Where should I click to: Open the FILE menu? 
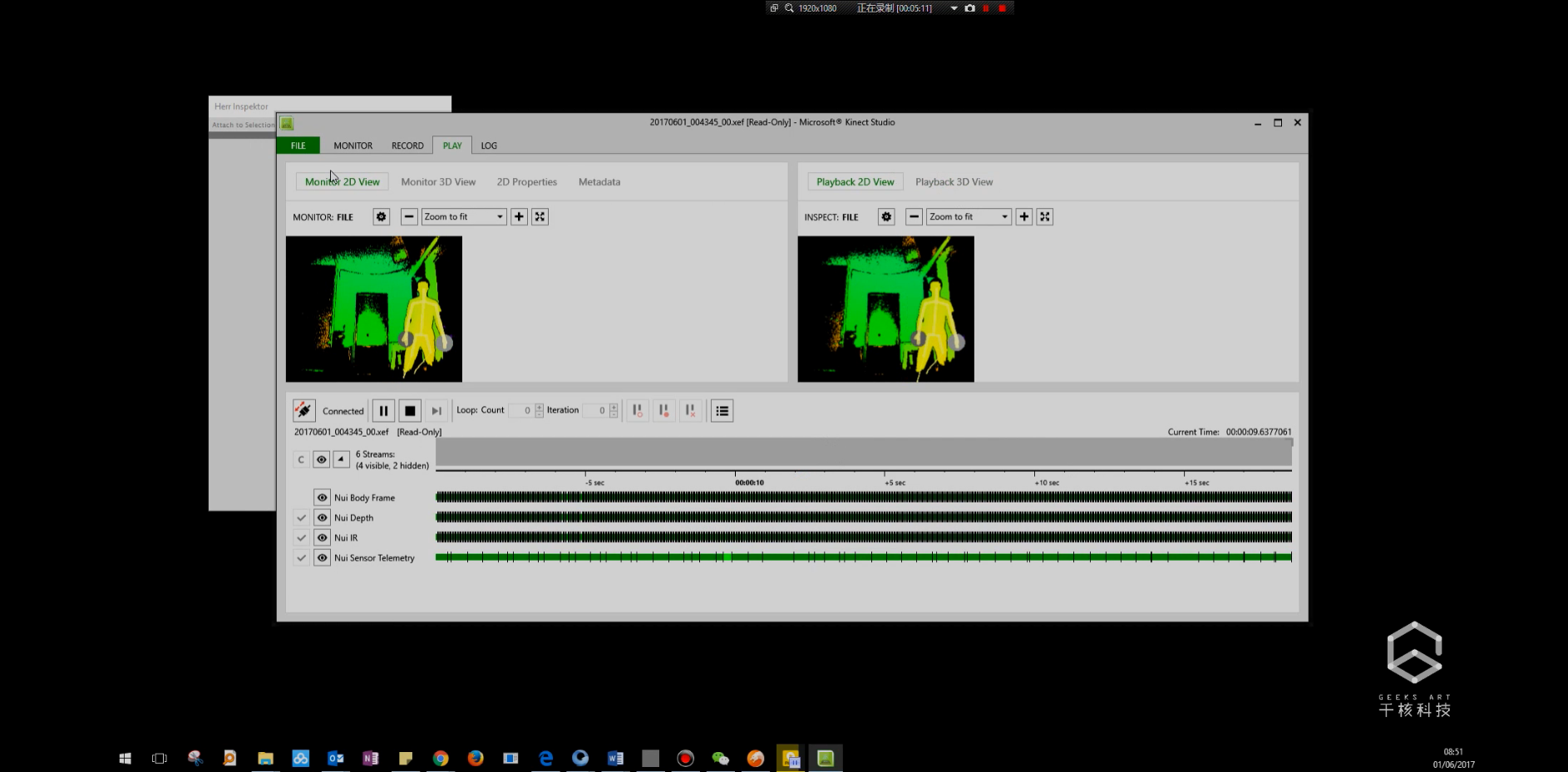pyautogui.click(x=298, y=146)
